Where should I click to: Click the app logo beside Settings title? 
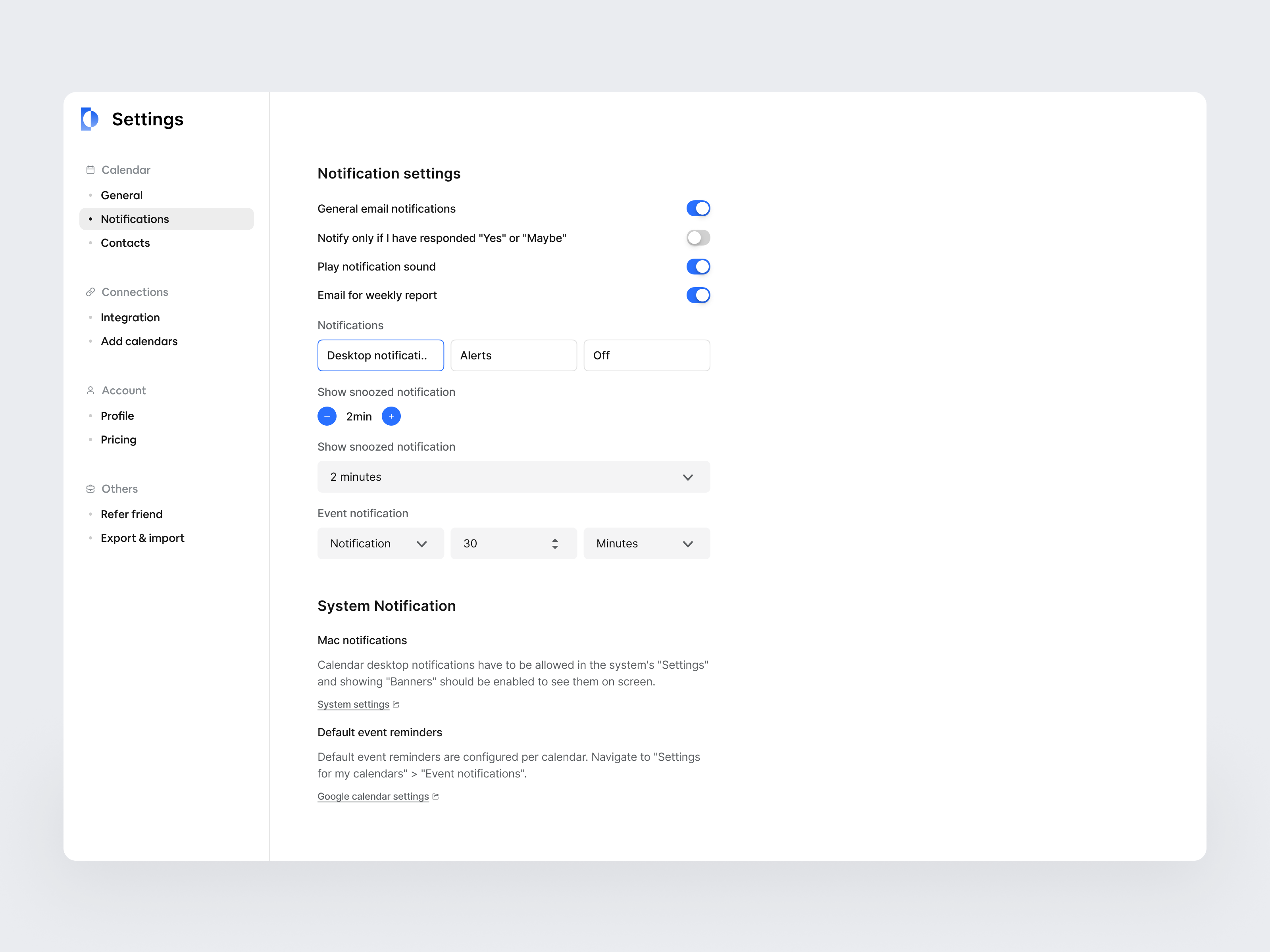[x=89, y=119]
